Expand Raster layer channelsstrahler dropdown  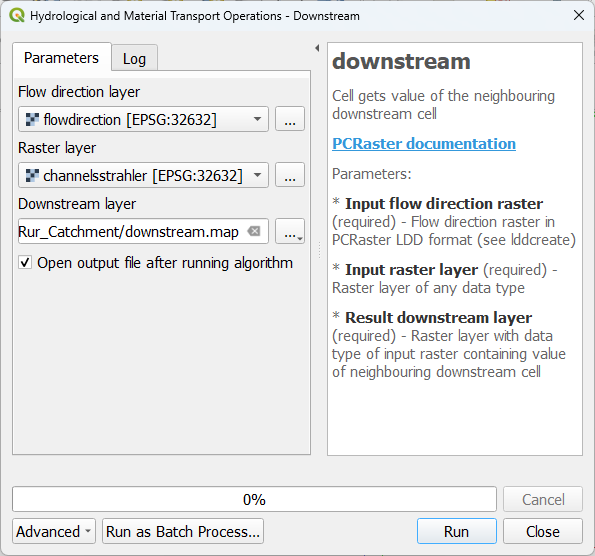(257, 175)
